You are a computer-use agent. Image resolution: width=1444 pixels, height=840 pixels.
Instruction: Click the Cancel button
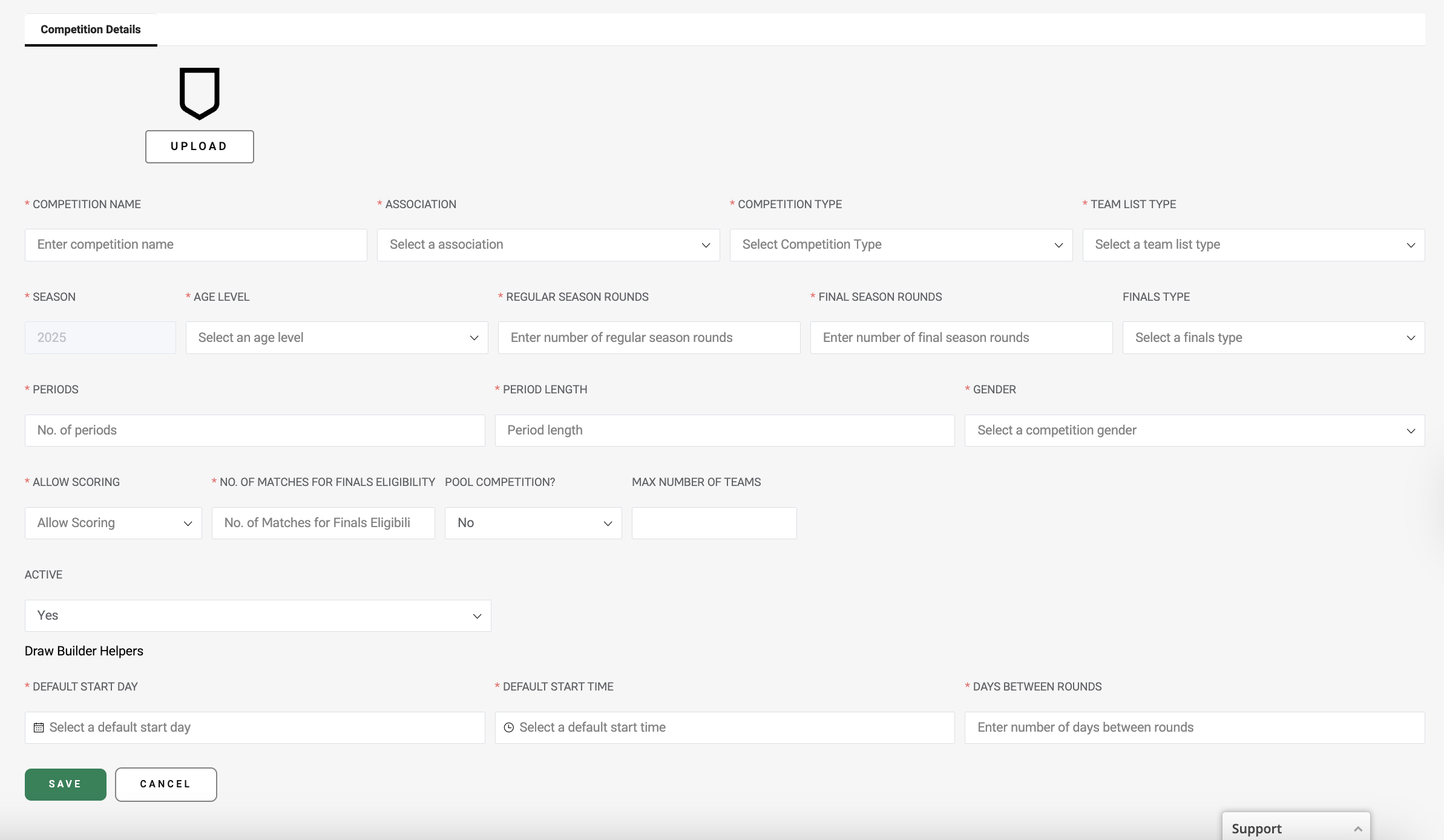pos(166,784)
